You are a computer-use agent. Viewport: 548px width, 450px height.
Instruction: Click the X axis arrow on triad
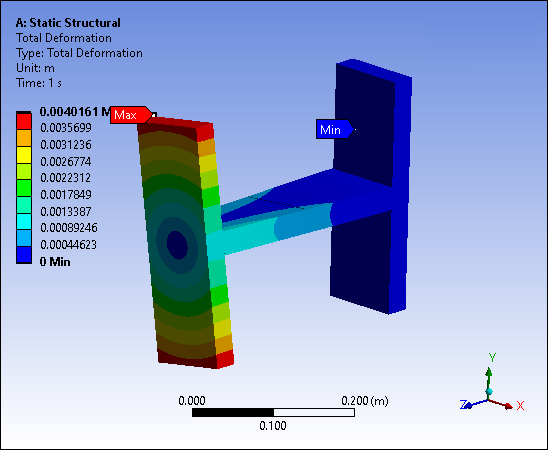503,404
